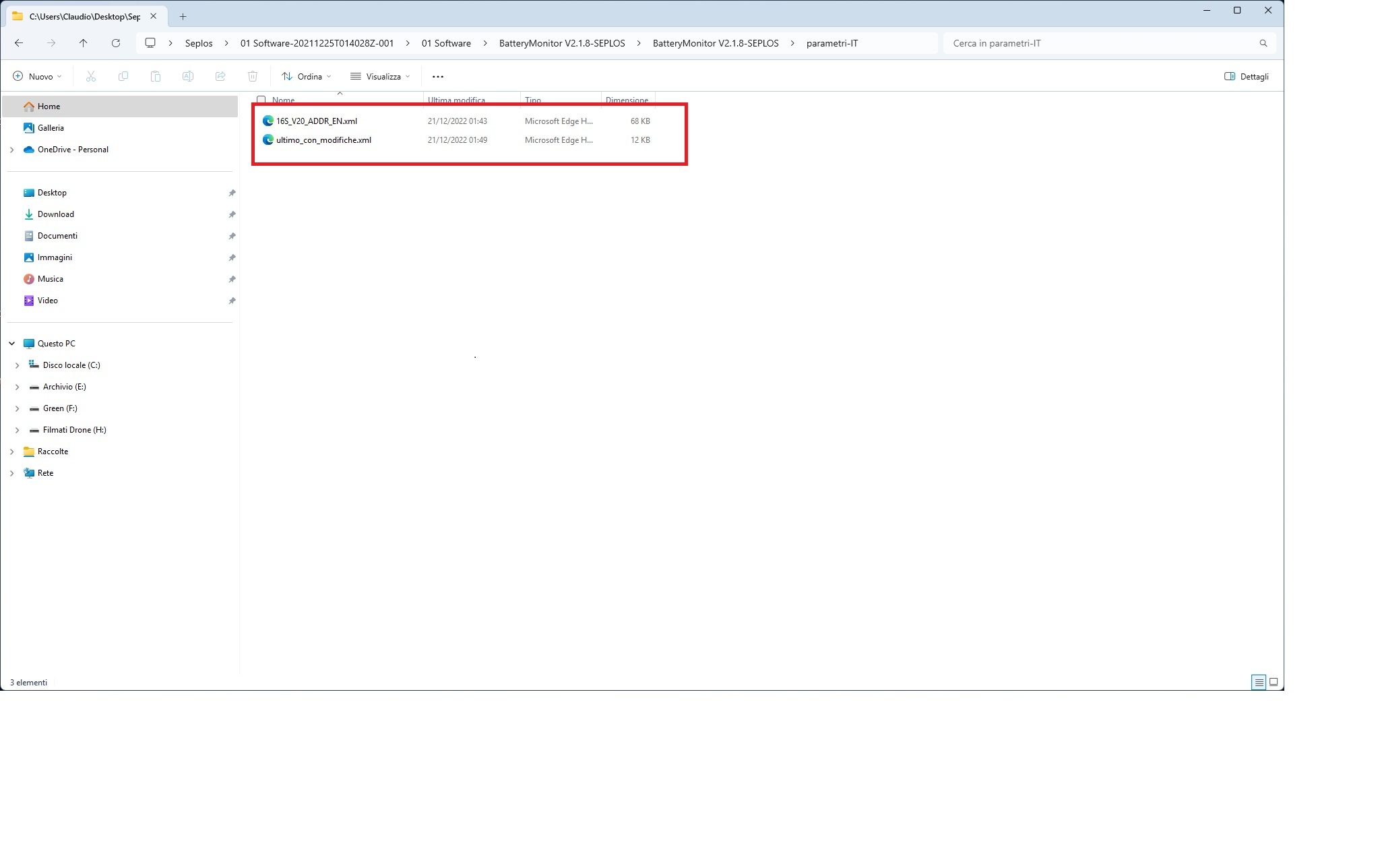Expand Disco locale (C:) node
1380x868 pixels.
pos(17,365)
